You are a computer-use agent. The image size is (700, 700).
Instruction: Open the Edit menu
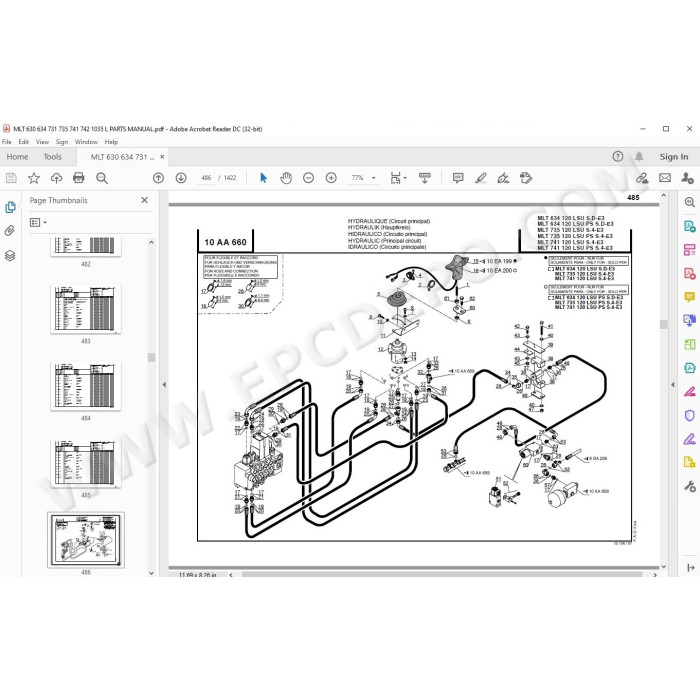[24, 142]
